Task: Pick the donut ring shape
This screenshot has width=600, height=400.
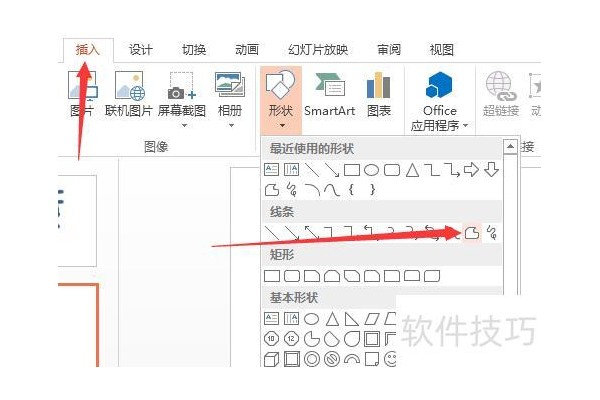Action: [311, 359]
